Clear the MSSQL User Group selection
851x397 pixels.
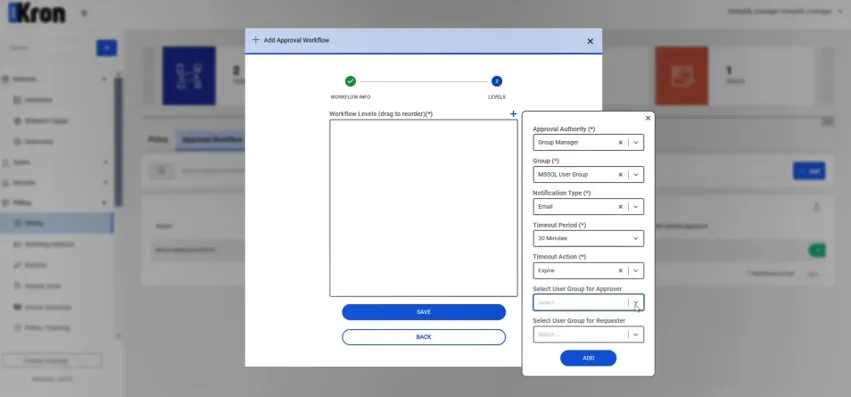click(x=620, y=175)
